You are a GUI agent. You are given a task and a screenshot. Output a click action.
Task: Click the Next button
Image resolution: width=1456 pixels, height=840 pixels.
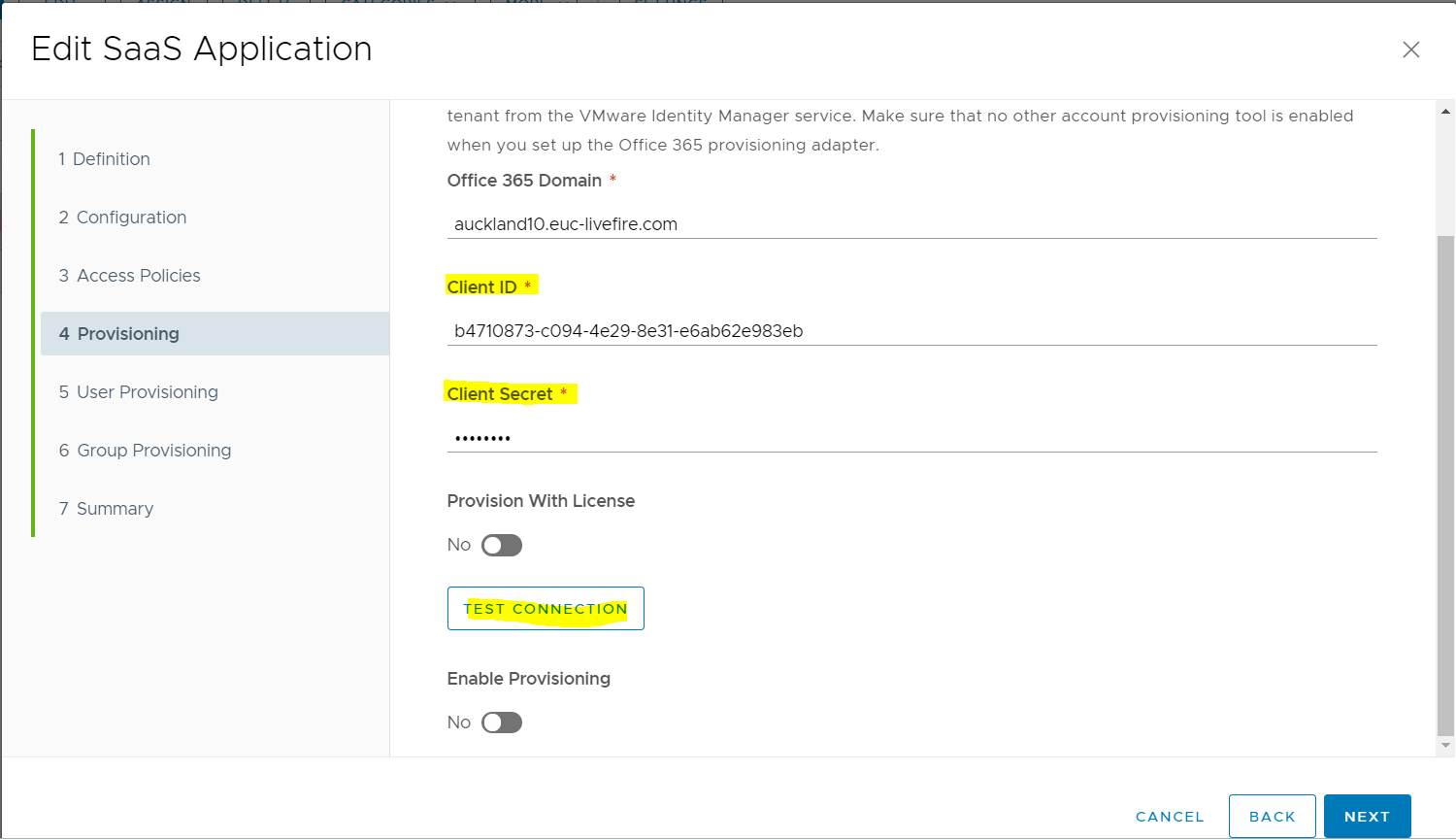(x=1367, y=817)
